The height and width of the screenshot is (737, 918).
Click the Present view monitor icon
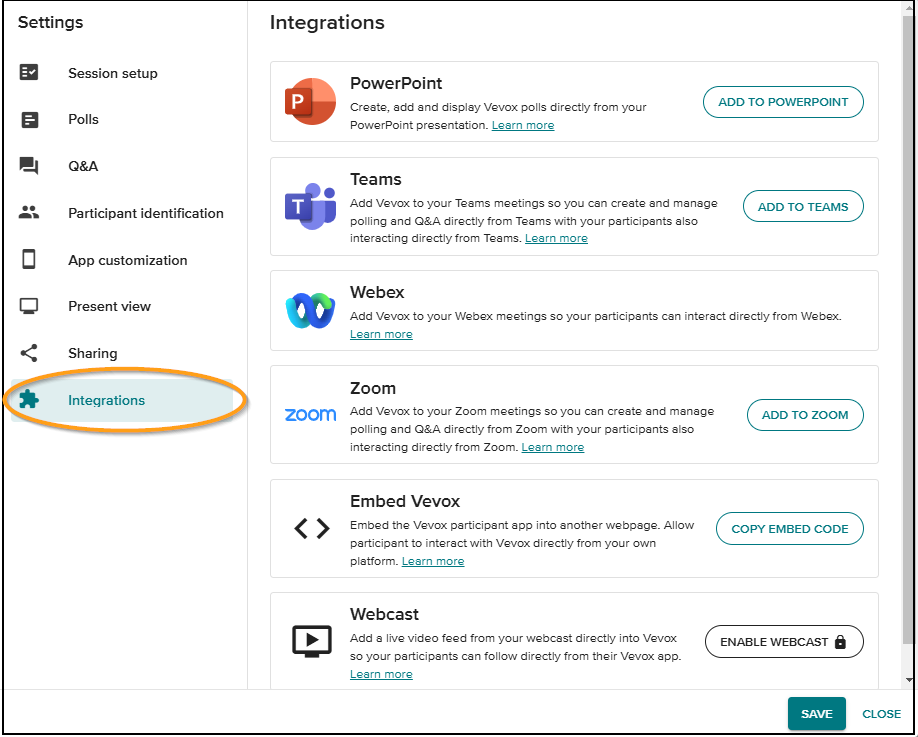[x=29, y=306]
